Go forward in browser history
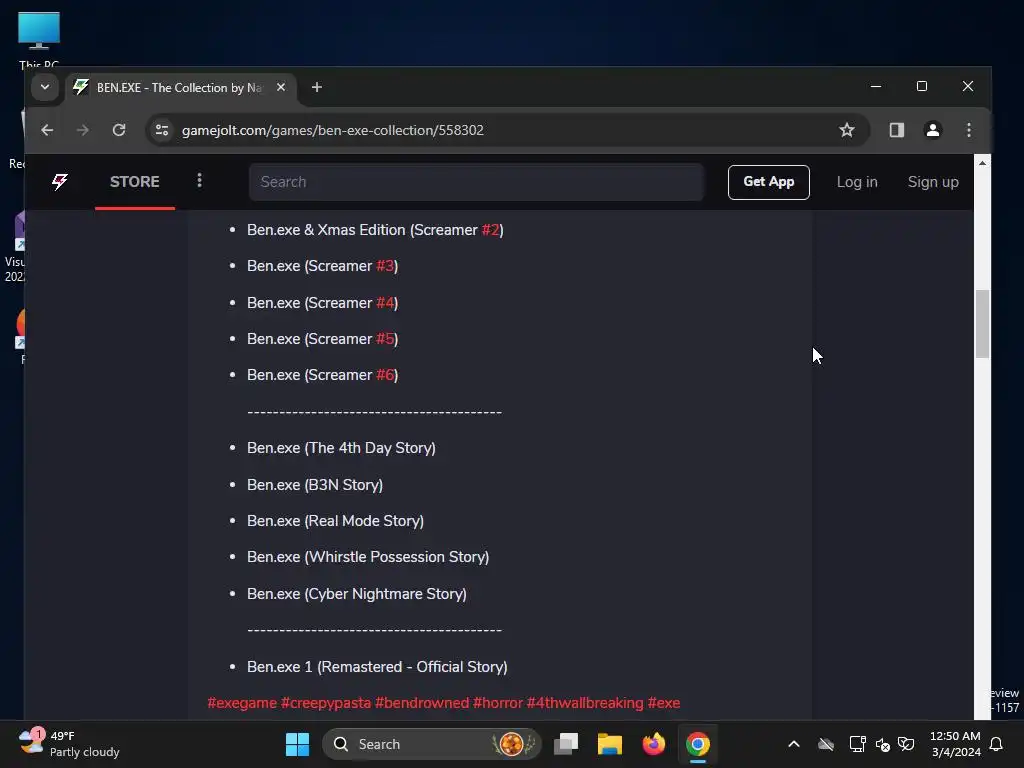 coord(82,130)
